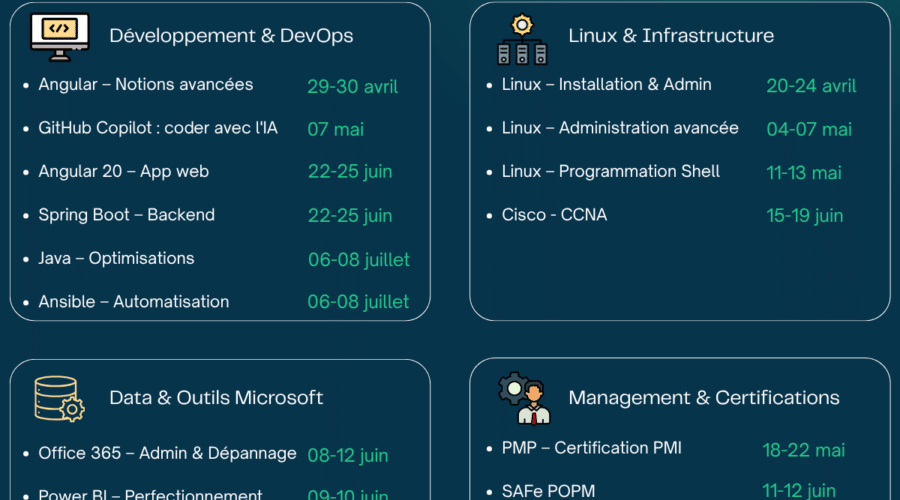The height and width of the screenshot is (500, 900).
Task: Choose Spring Boot – Backend training
Action: point(127,215)
